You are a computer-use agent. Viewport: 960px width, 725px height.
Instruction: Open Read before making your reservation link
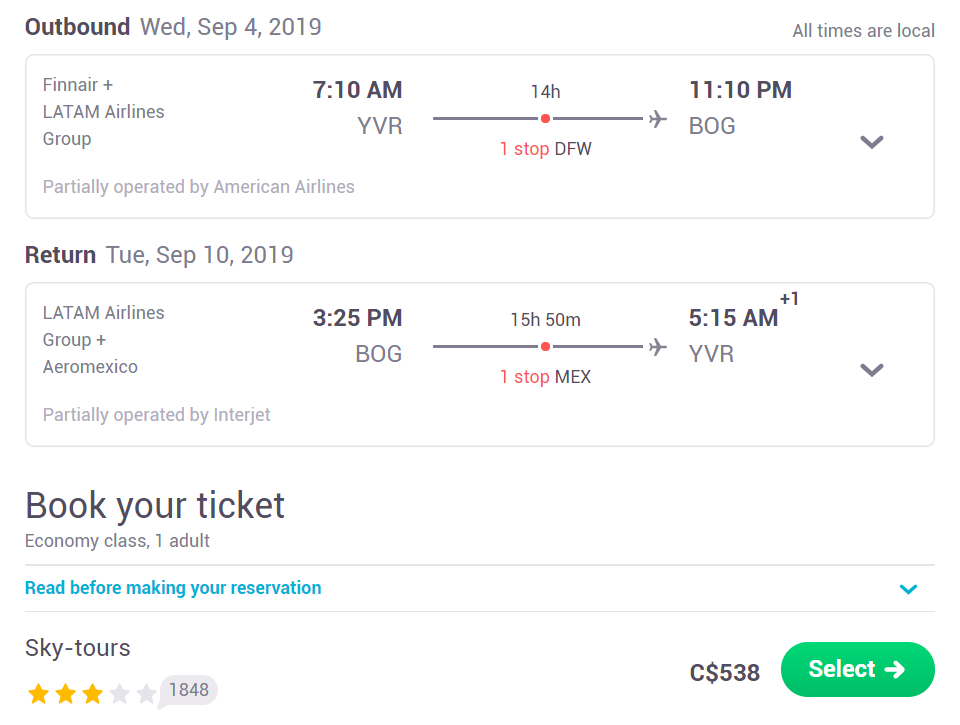tap(173, 588)
